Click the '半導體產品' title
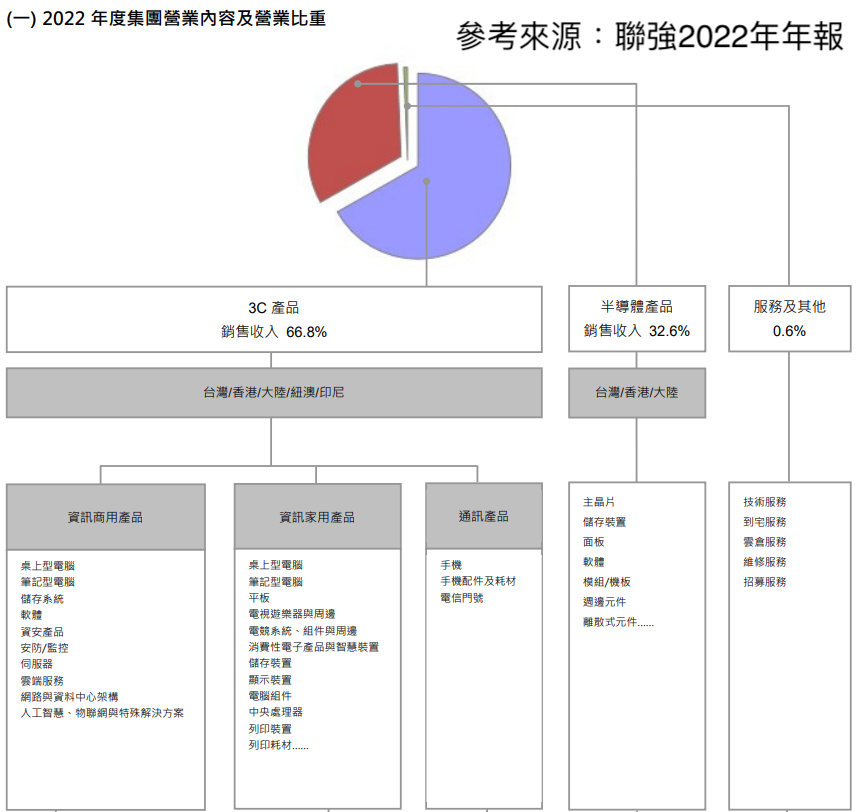This screenshot has width=859, height=812. click(x=637, y=307)
